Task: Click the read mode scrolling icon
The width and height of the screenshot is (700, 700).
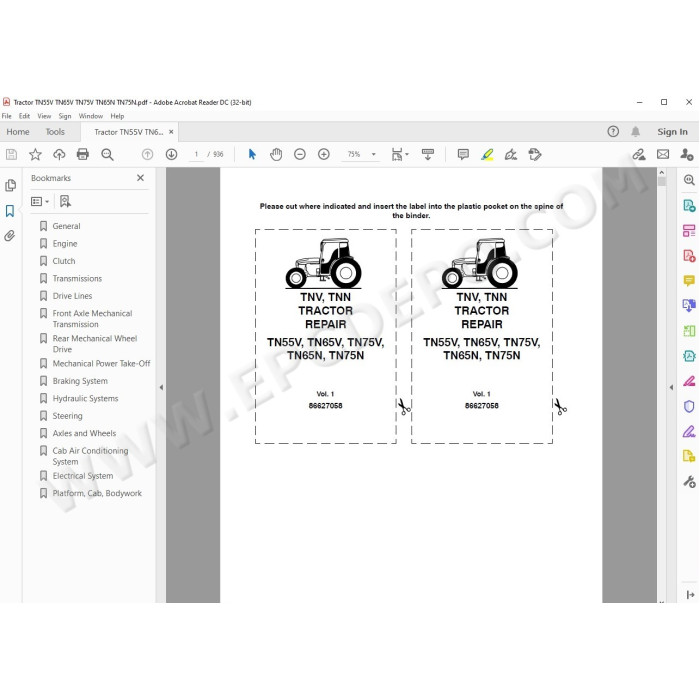Action: pyautogui.click(x=428, y=154)
